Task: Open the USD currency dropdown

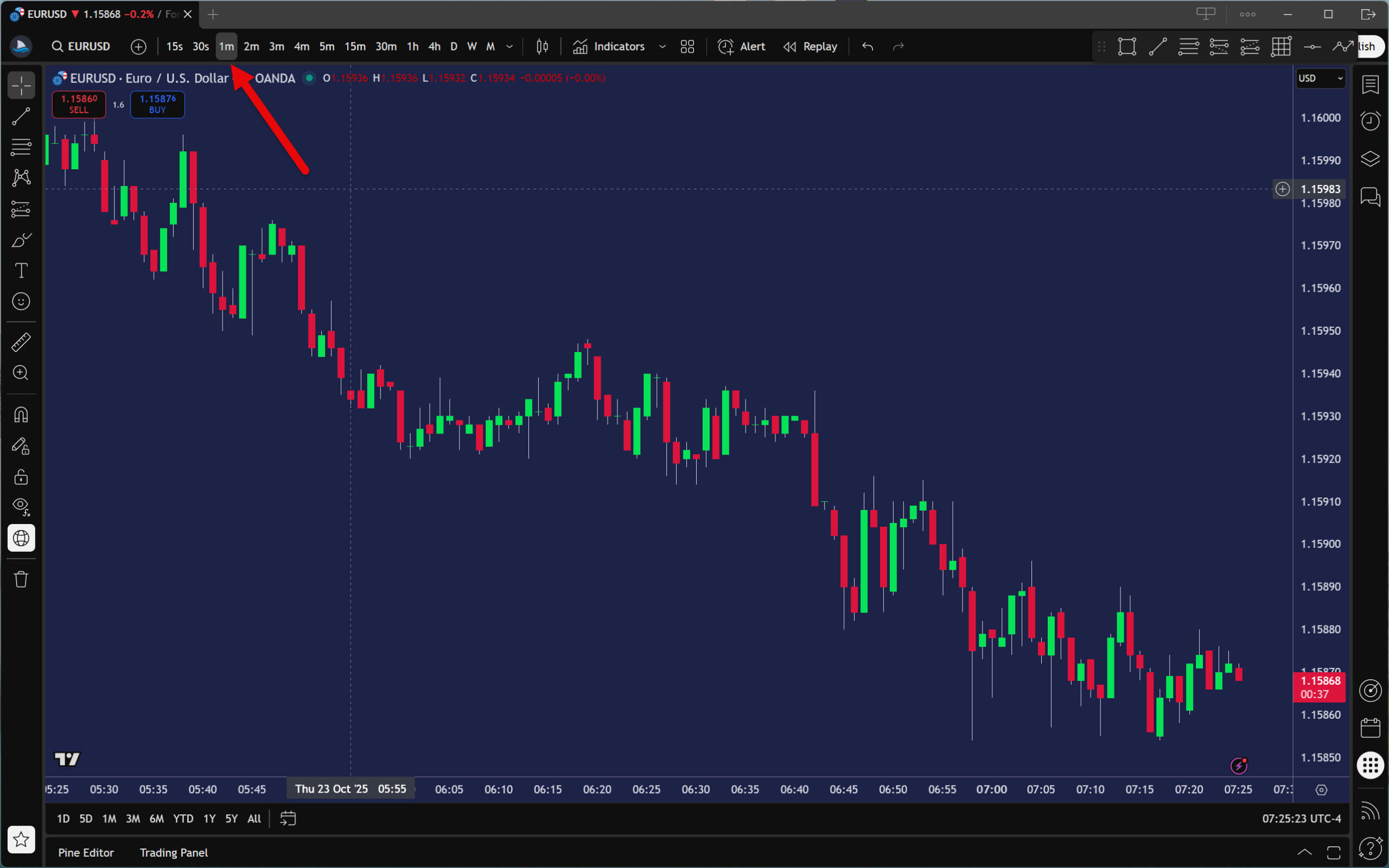Action: [x=1320, y=78]
